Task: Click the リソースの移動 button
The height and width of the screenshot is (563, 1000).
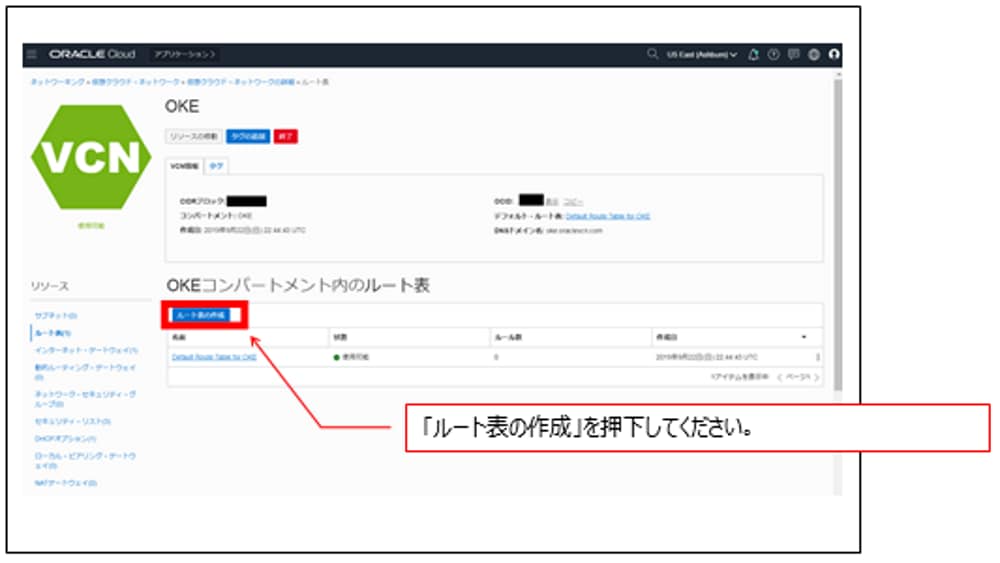Action: tap(194, 136)
